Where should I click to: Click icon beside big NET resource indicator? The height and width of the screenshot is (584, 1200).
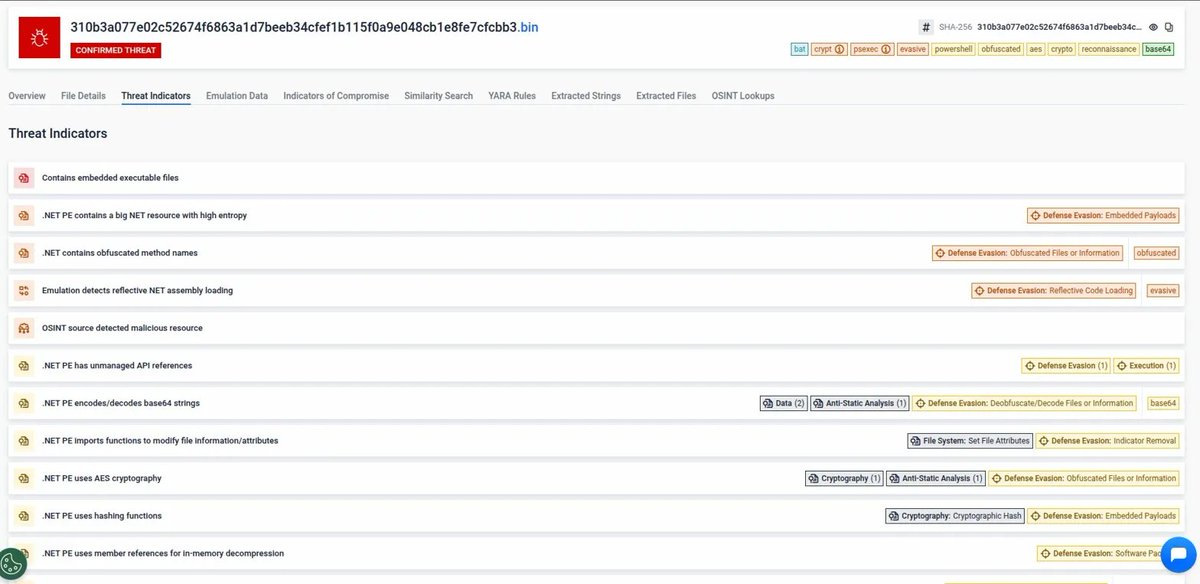tap(24, 215)
